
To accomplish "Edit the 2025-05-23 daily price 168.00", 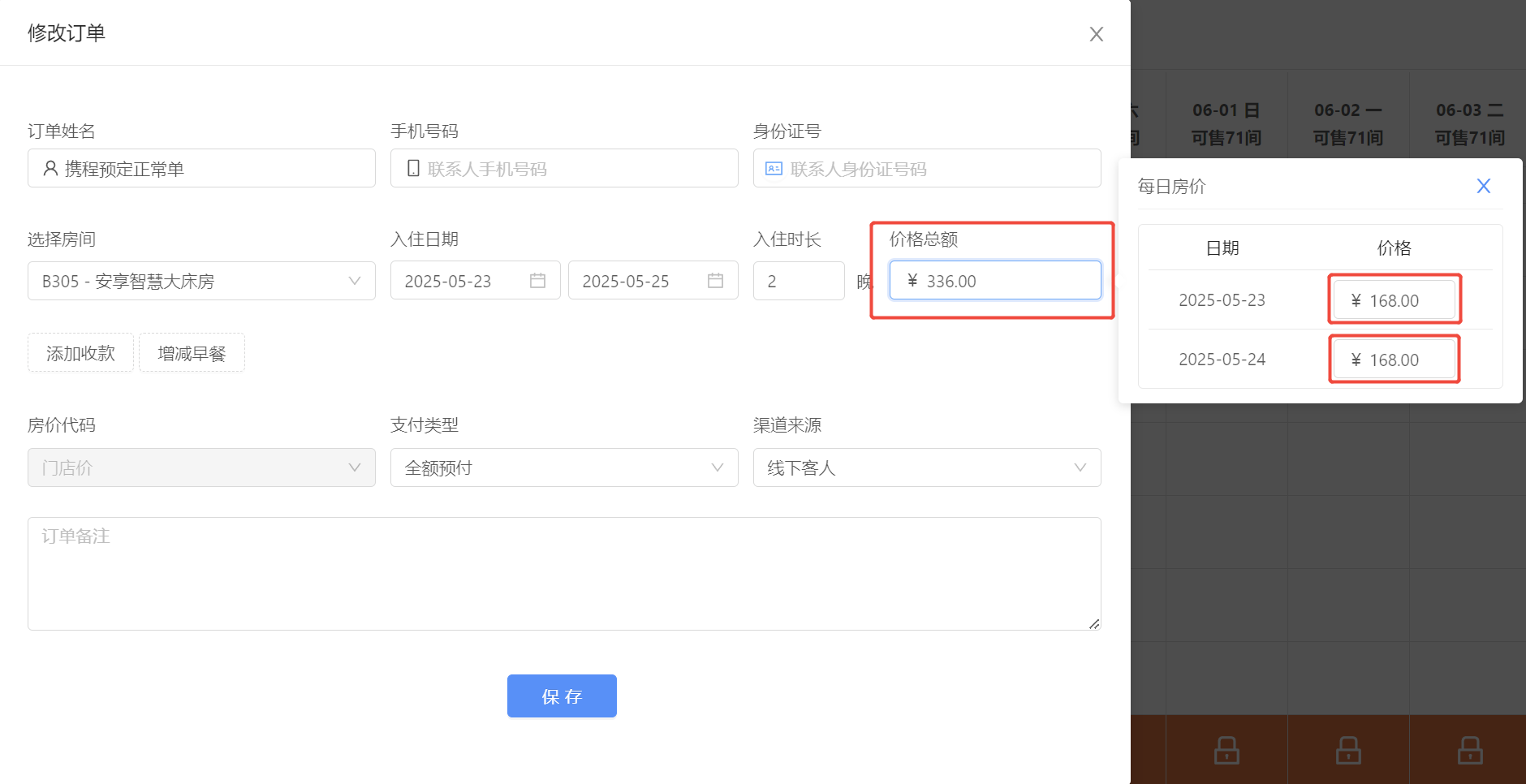I will [x=1395, y=300].
